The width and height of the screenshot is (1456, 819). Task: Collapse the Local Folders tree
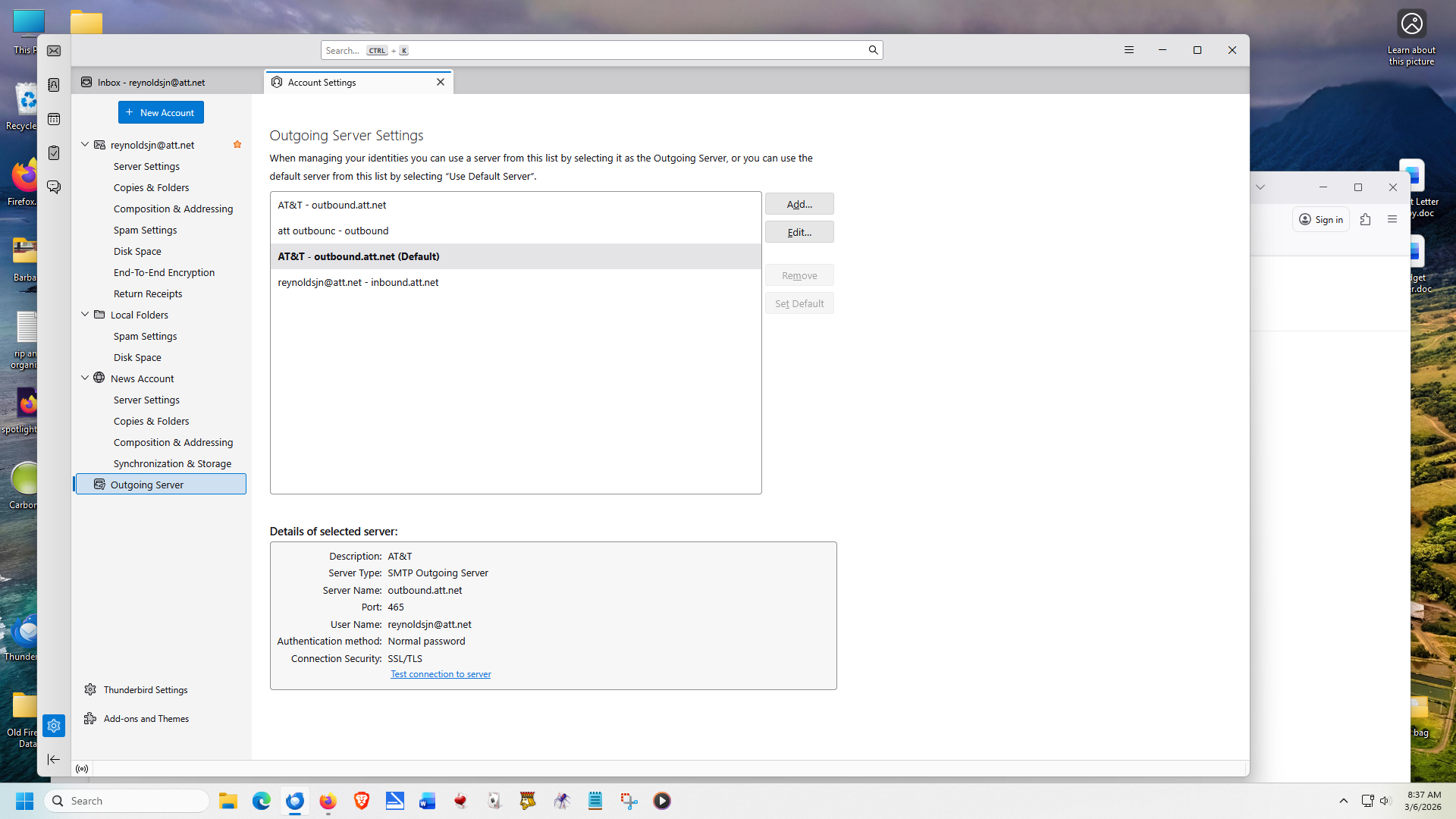(x=85, y=314)
